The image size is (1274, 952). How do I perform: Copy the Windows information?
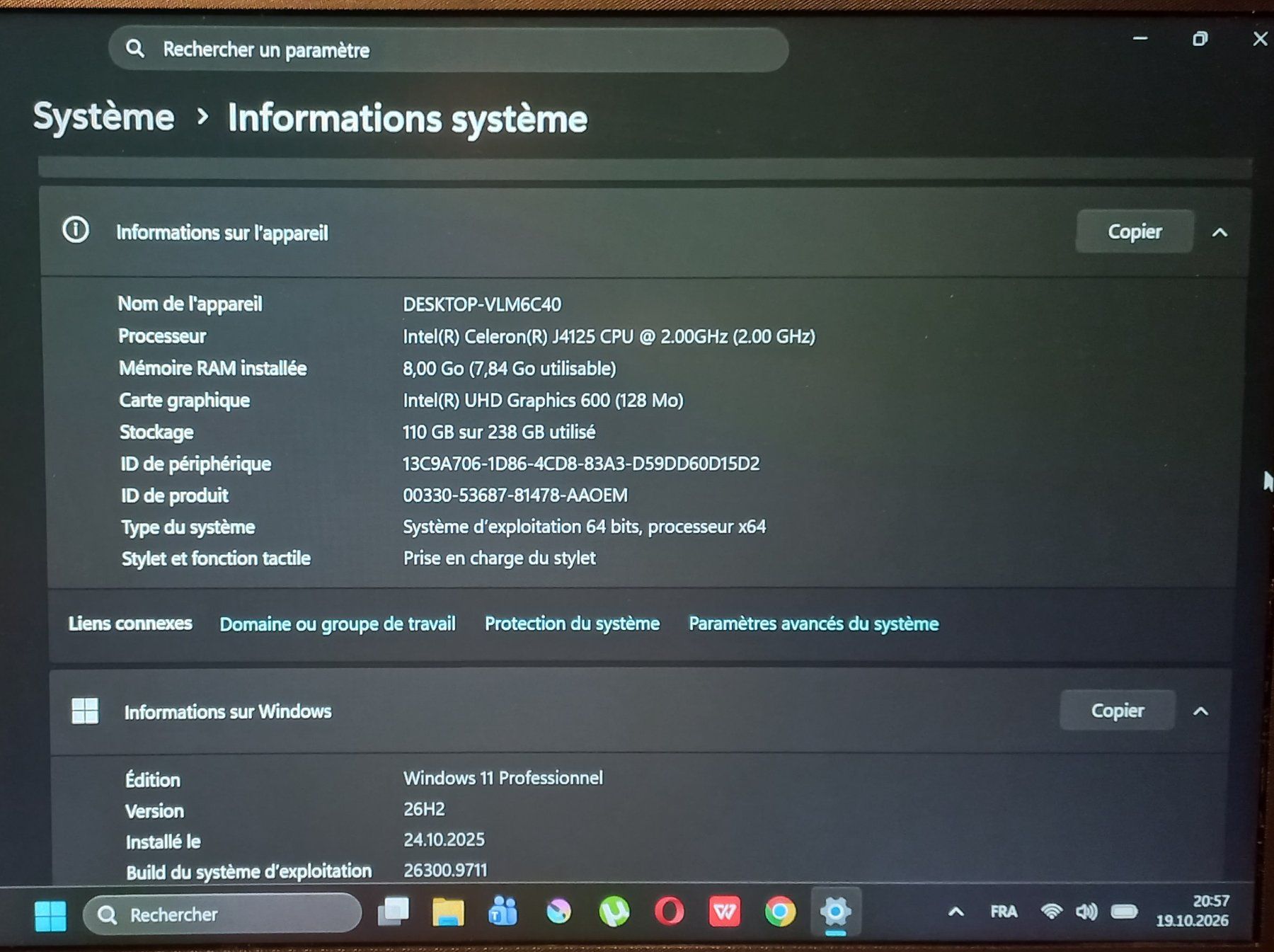pos(1118,710)
